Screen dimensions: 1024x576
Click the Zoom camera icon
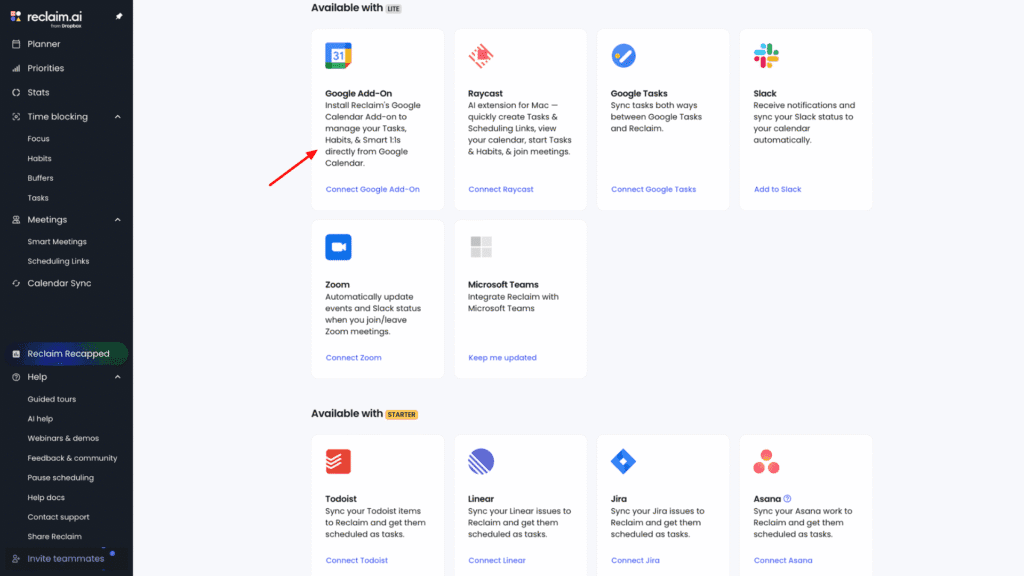click(338, 247)
